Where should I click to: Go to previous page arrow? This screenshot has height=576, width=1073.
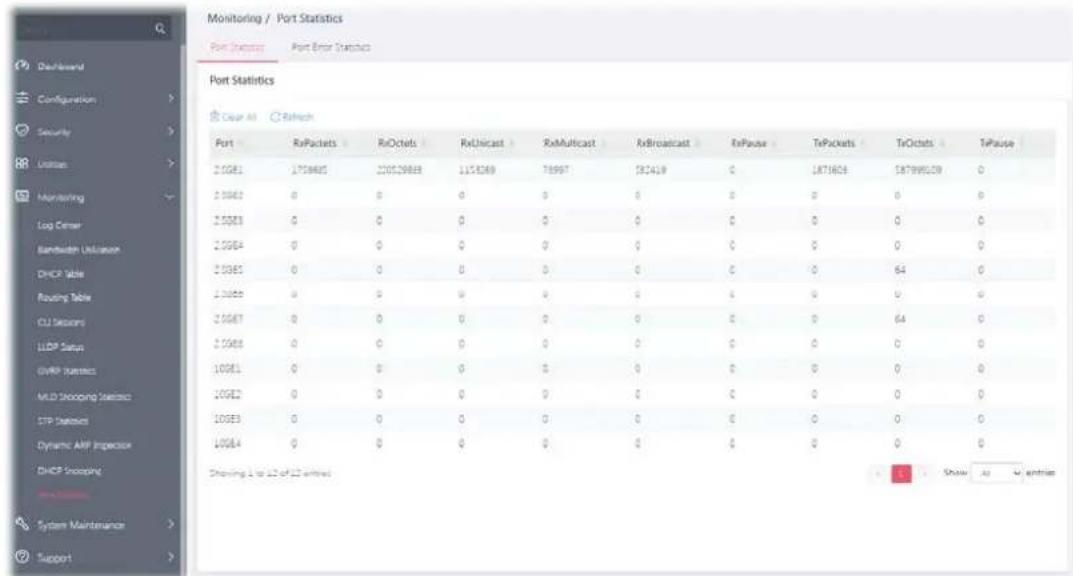pyautogui.click(x=879, y=473)
